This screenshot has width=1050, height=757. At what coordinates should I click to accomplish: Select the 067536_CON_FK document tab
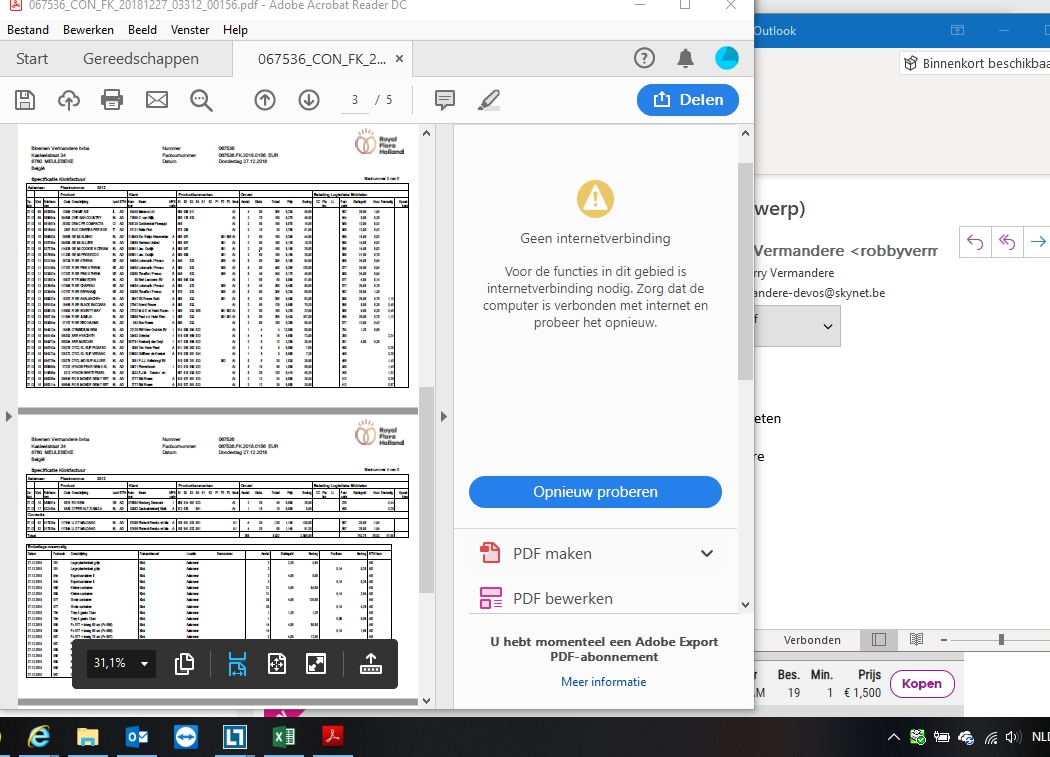pos(322,59)
